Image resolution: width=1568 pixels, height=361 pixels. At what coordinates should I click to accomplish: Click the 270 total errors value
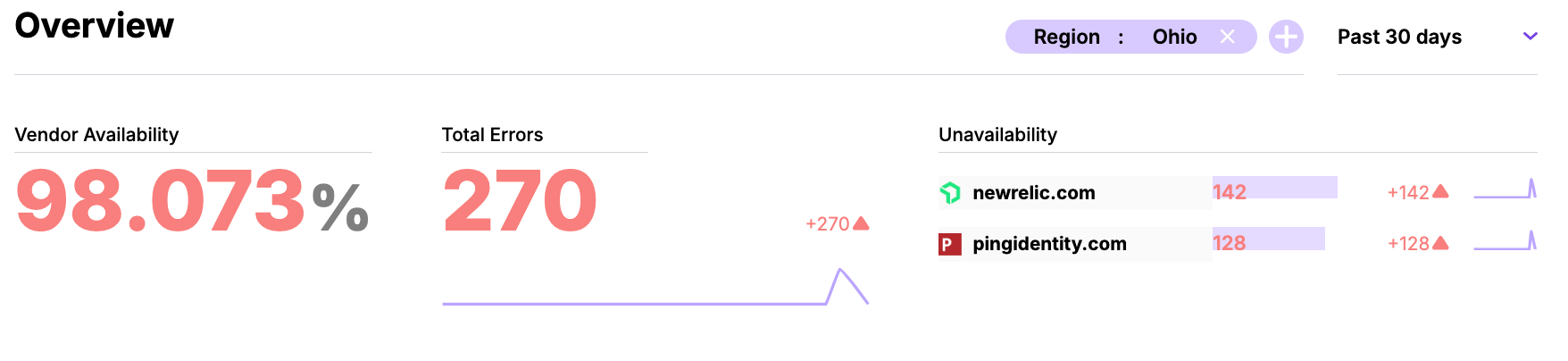pos(520,201)
